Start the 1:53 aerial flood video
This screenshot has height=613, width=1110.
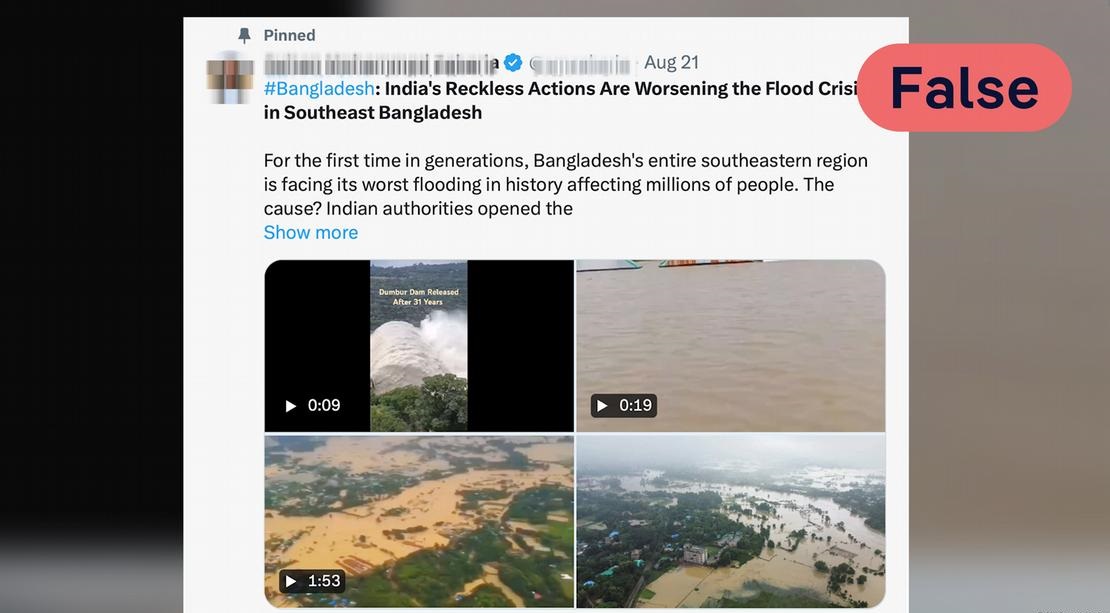[291, 581]
